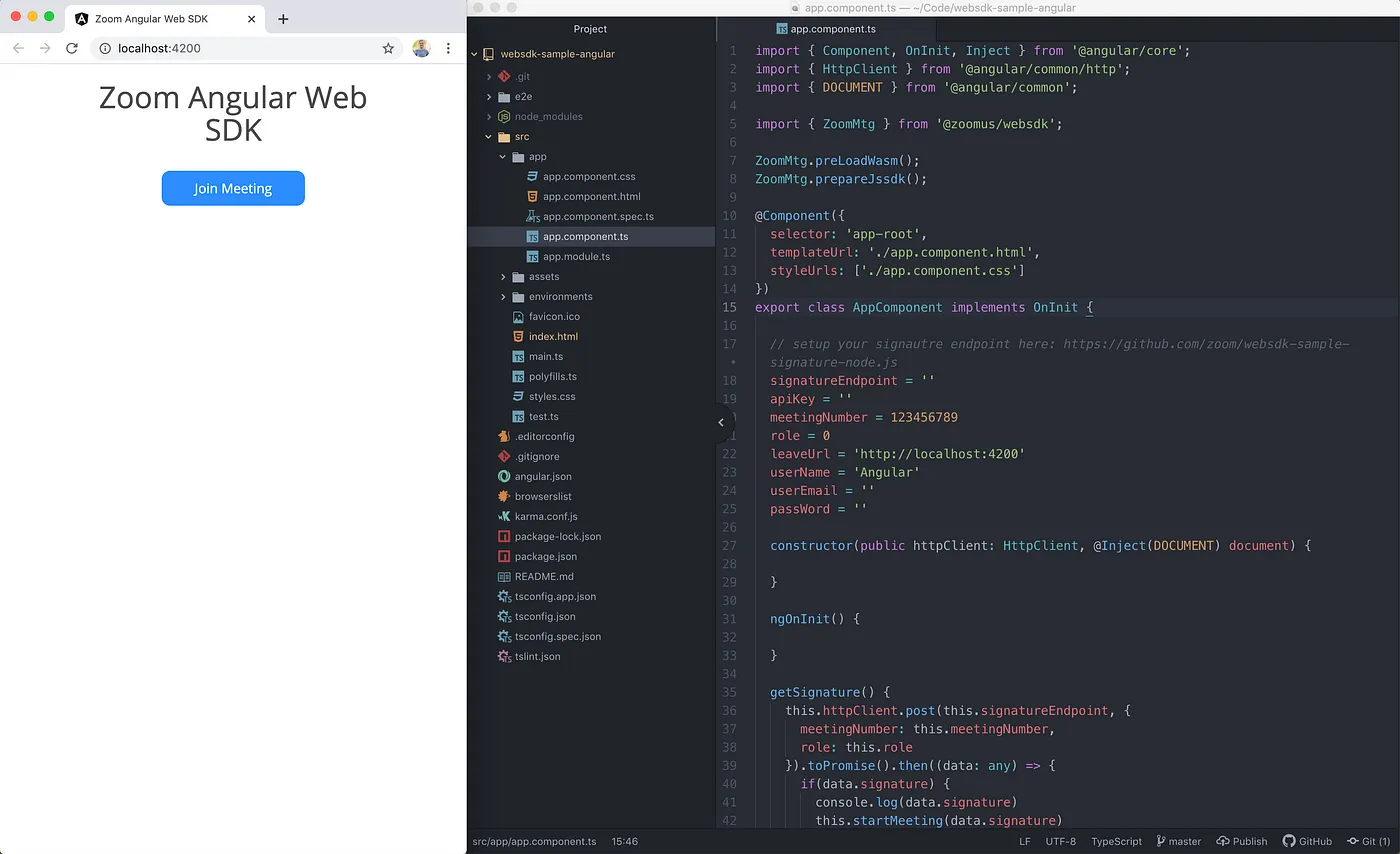Click the Karma icon beside karma.conf.js

click(x=506, y=516)
